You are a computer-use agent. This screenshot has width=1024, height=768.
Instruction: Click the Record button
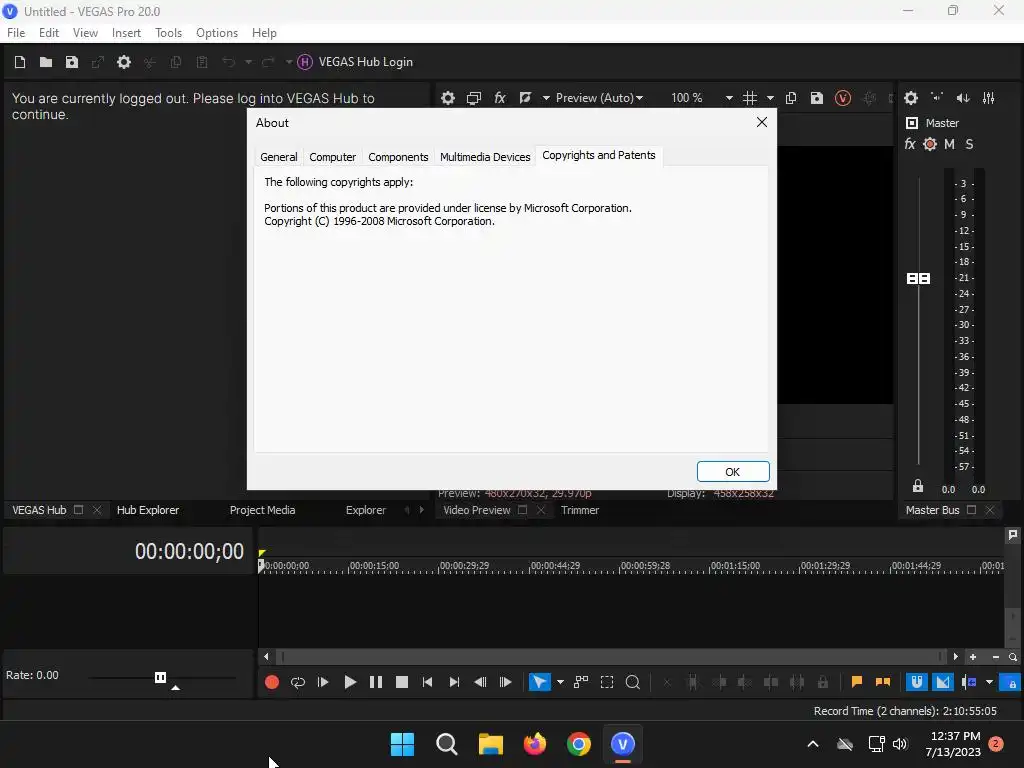coord(272,682)
